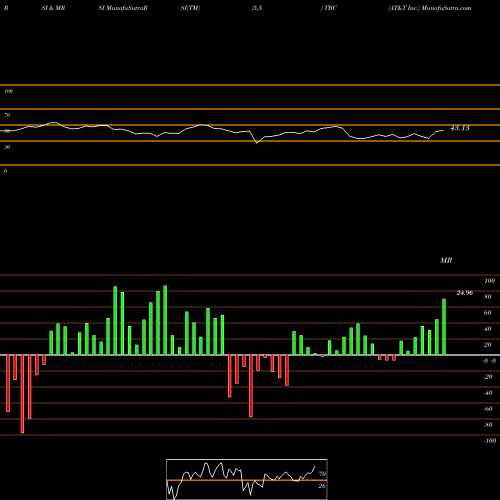
Task: Click the 26 label beside the mini chart
Action: click(322, 486)
